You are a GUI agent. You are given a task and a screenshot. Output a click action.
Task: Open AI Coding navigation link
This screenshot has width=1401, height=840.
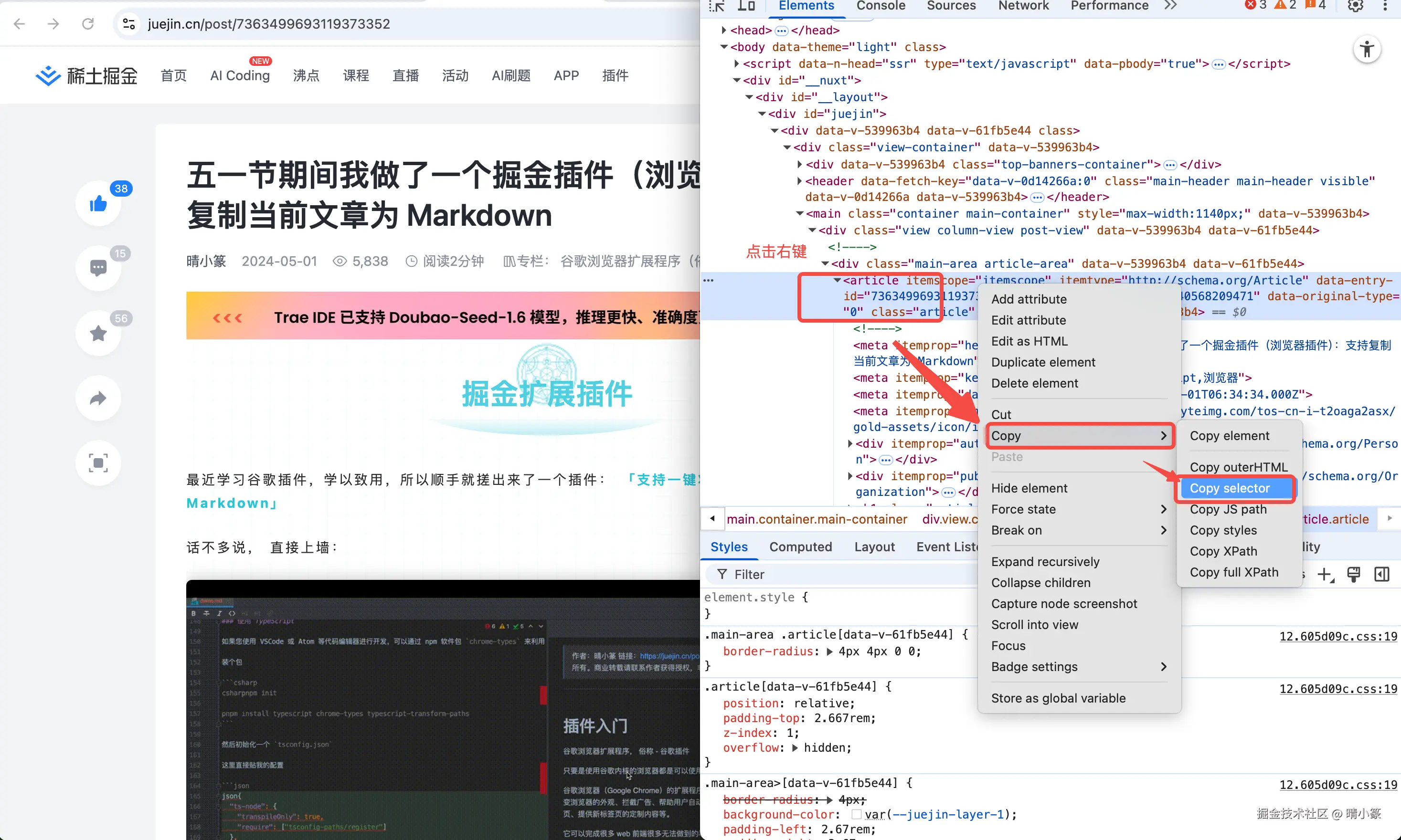(x=240, y=75)
